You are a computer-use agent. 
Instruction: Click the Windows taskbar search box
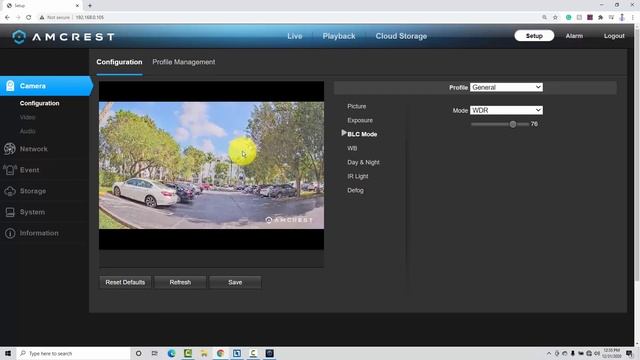coord(73,353)
